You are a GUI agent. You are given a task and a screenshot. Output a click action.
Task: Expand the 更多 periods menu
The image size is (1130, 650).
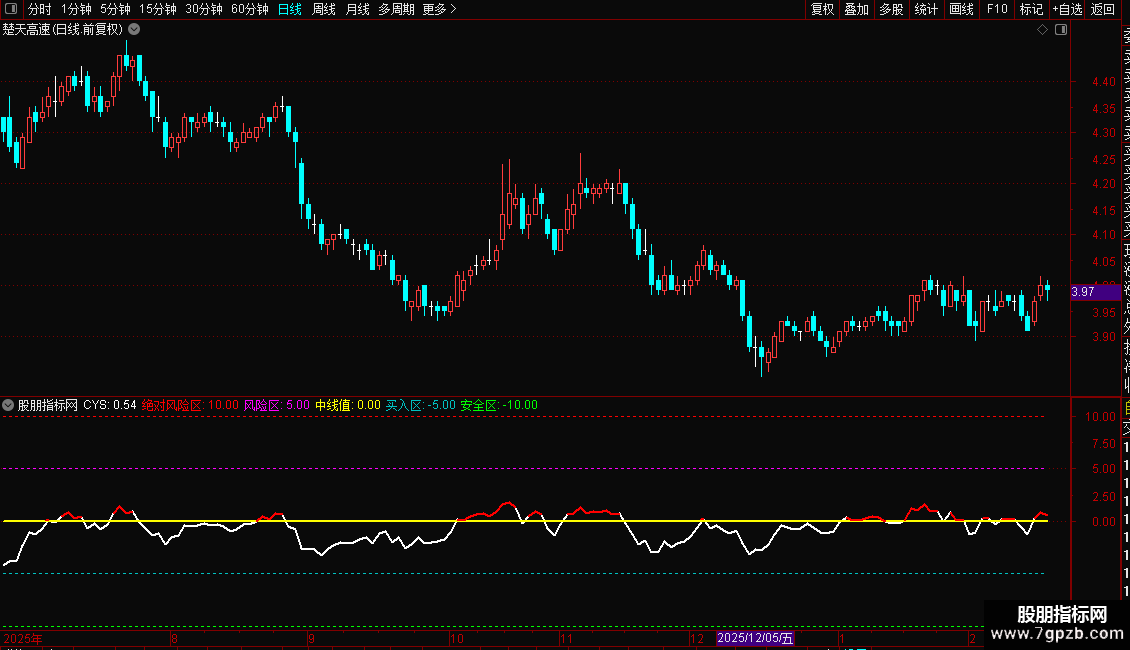pyautogui.click(x=439, y=9)
